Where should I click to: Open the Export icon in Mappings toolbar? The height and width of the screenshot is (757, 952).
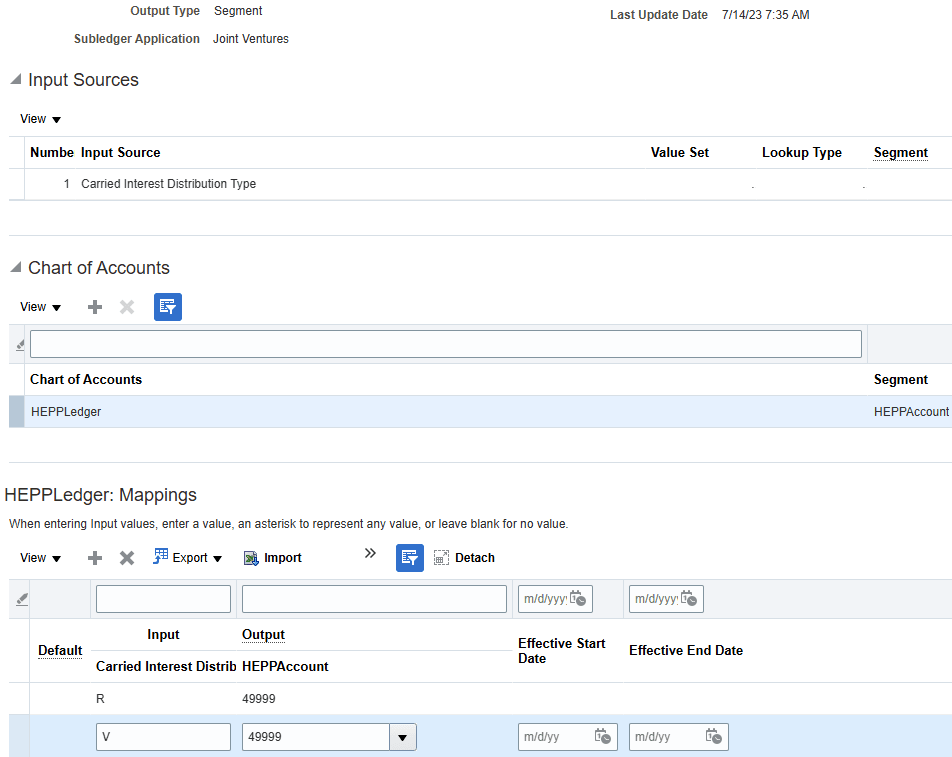pyautogui.click(x=187, y=557)
